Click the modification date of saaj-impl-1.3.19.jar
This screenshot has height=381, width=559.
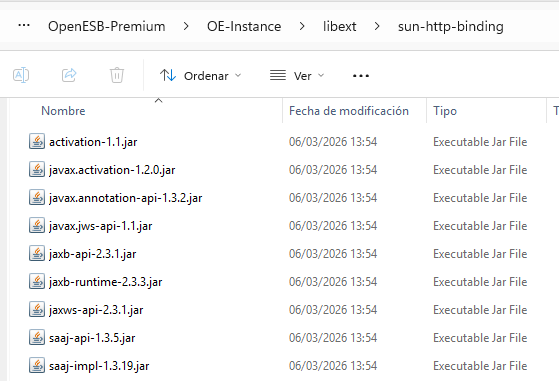(333, 366)
